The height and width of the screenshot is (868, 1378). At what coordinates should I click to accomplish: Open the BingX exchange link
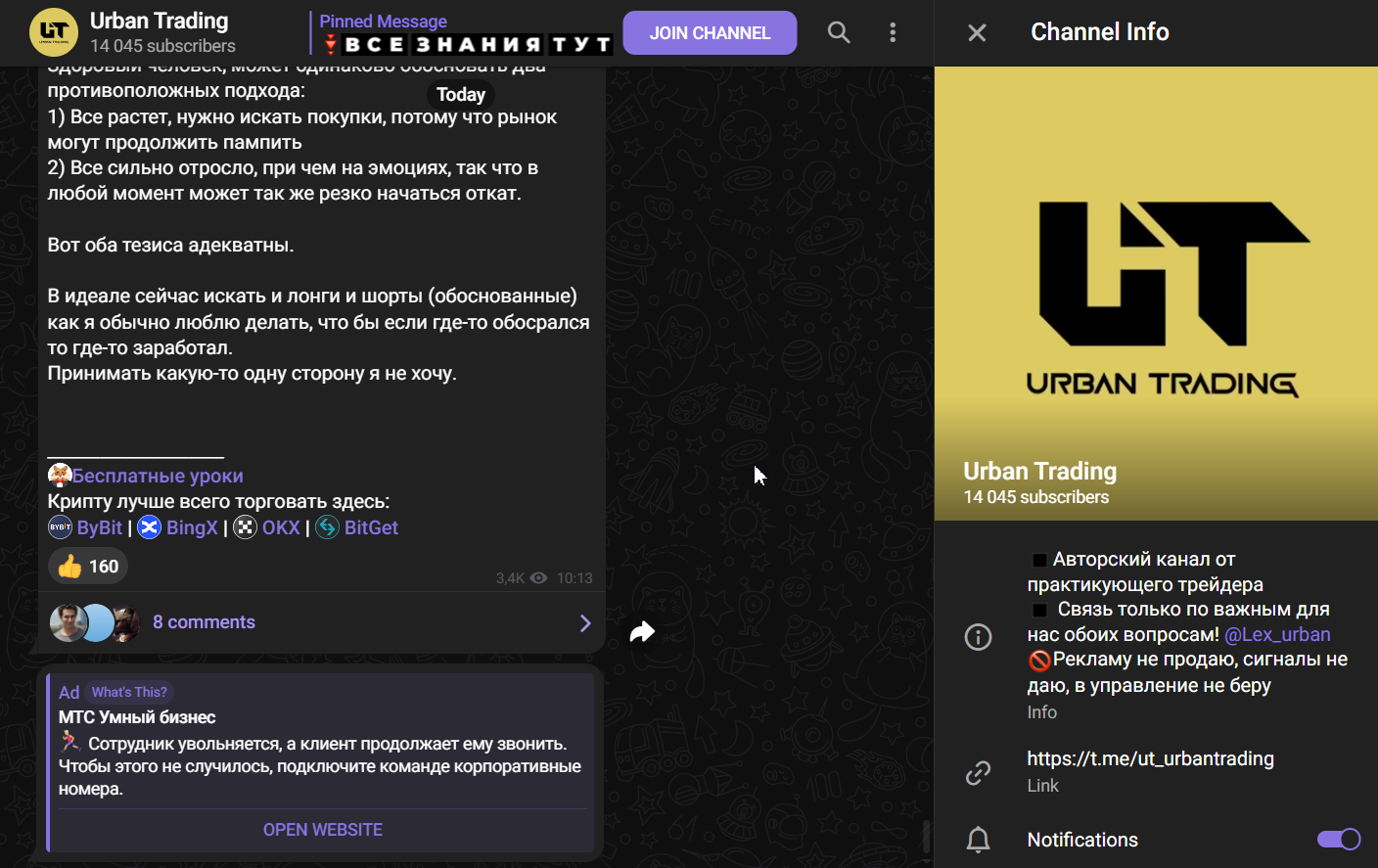[x=192, y=527]
